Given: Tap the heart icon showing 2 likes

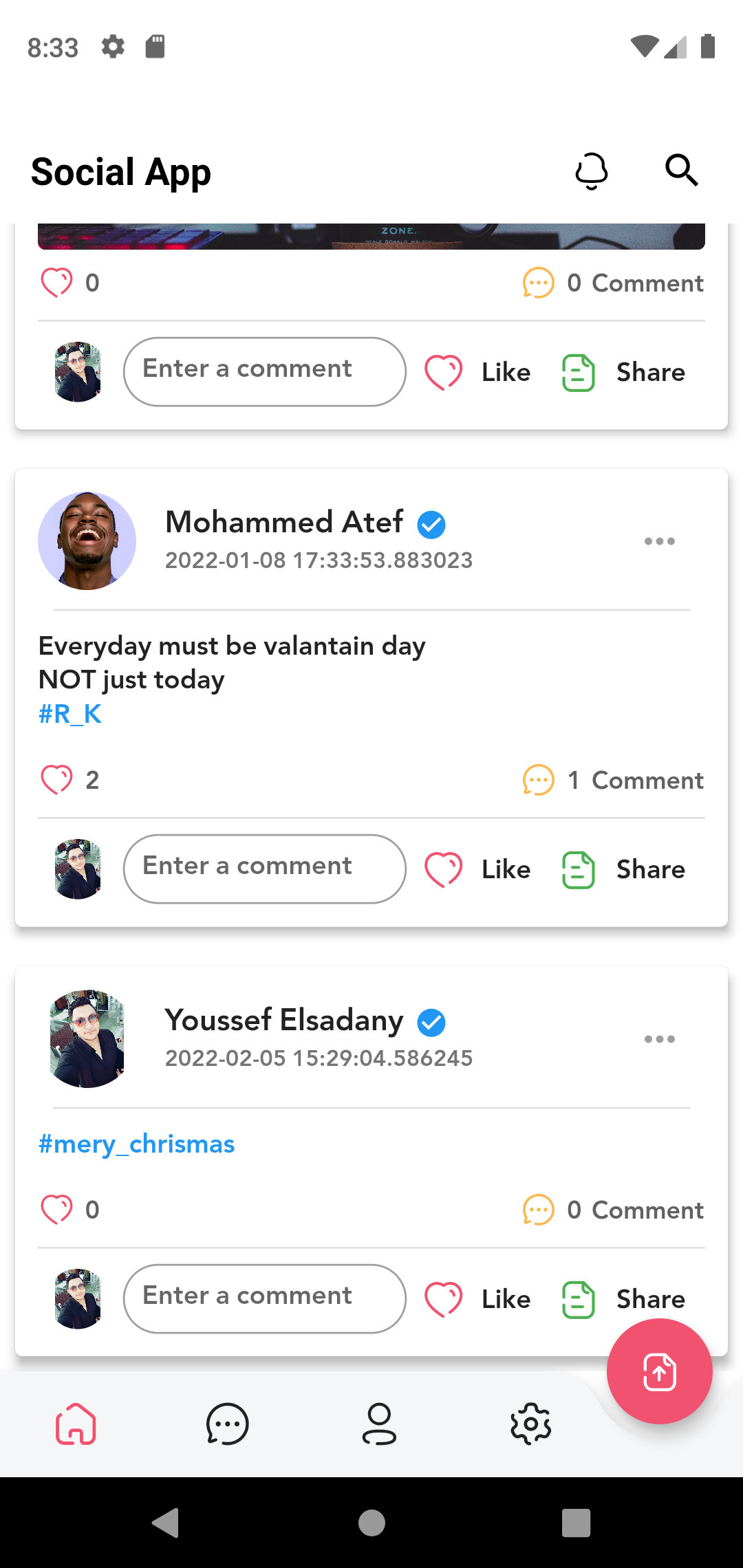Looking at the screenshot, I should (57, 778).
